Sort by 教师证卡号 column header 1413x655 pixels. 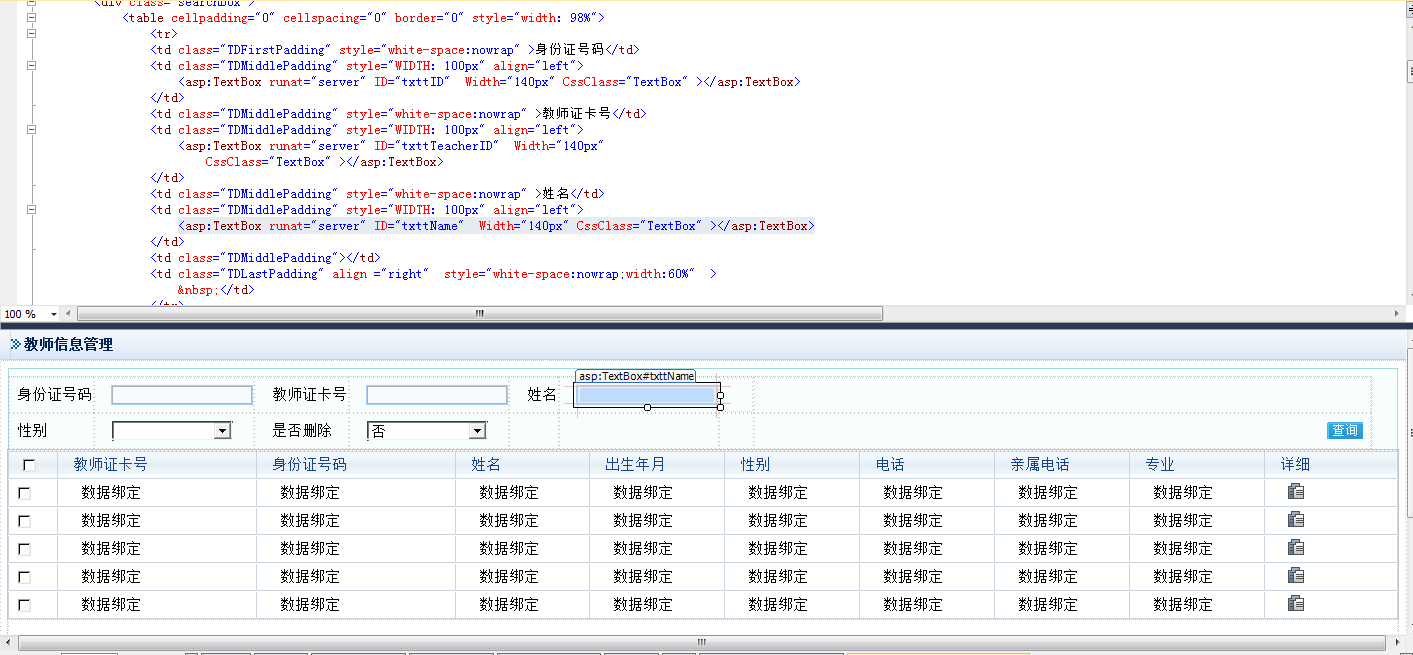pos(110,464)
